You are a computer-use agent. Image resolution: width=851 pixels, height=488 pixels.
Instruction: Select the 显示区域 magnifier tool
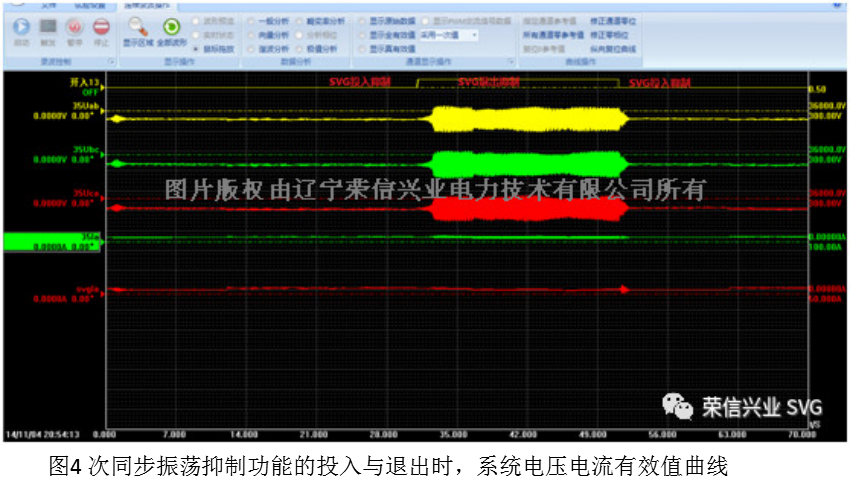pos(138,30)
